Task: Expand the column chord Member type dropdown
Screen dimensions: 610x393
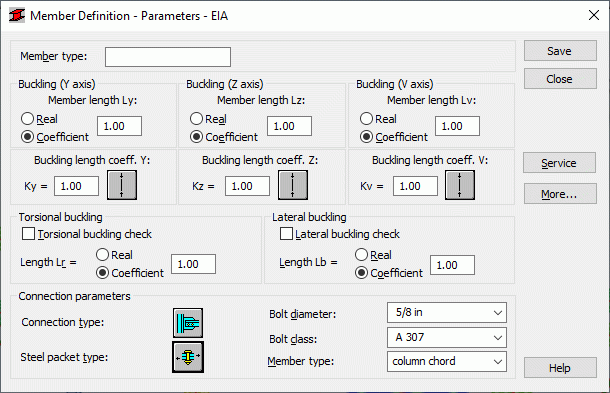Action: (x=447, y=361)
